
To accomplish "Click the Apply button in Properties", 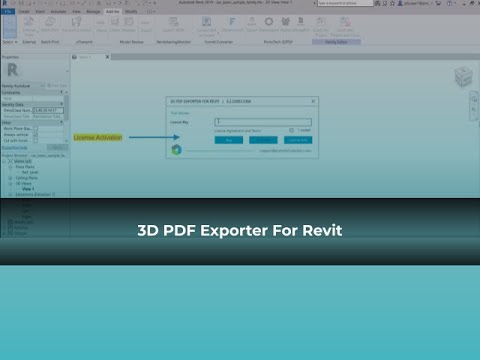I will [58, 147].
